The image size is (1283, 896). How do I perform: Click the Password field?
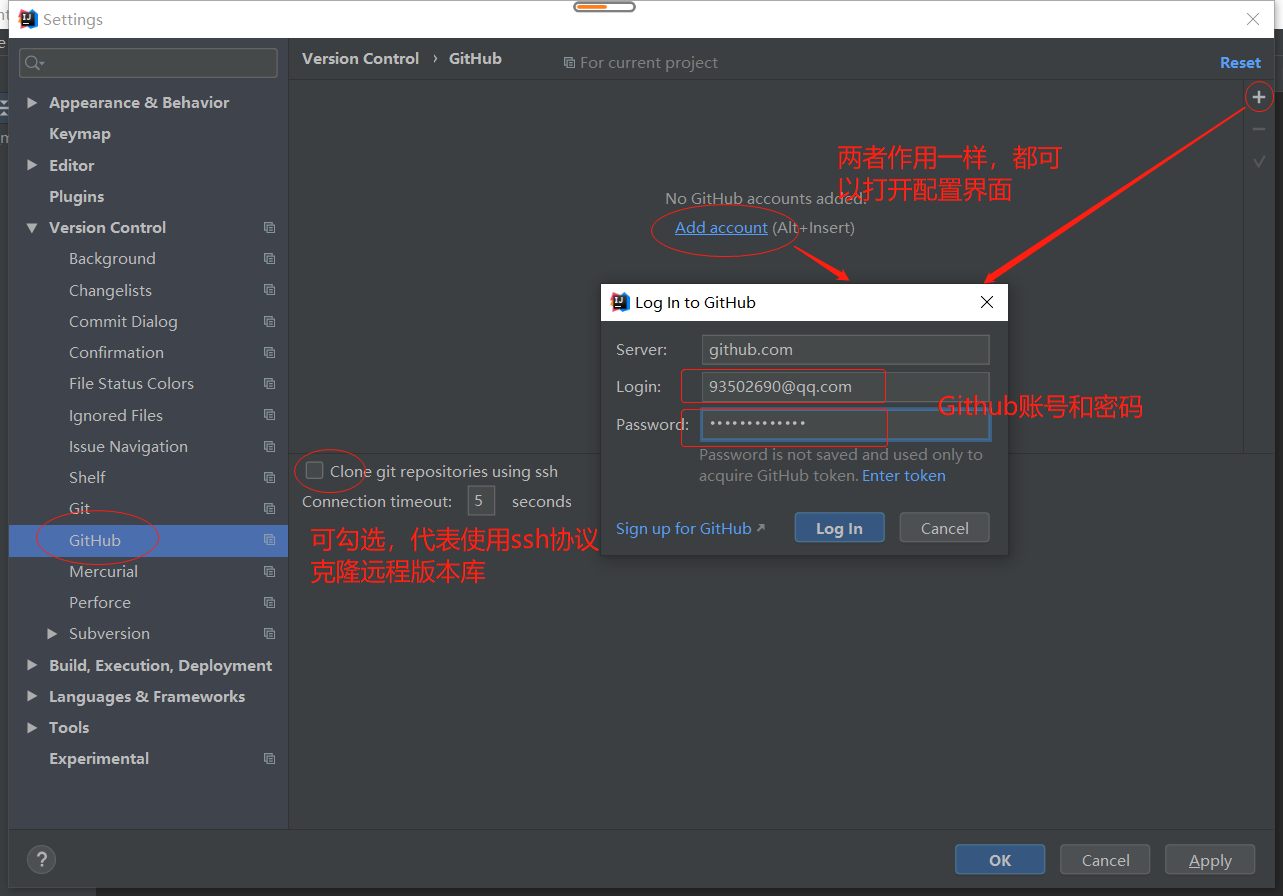845,424
